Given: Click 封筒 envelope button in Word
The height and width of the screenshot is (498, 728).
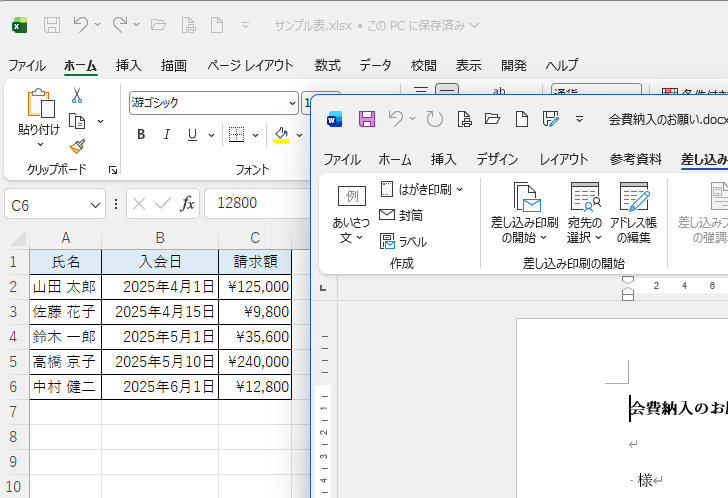Looking at the screenshot, I should click(401, 215).
